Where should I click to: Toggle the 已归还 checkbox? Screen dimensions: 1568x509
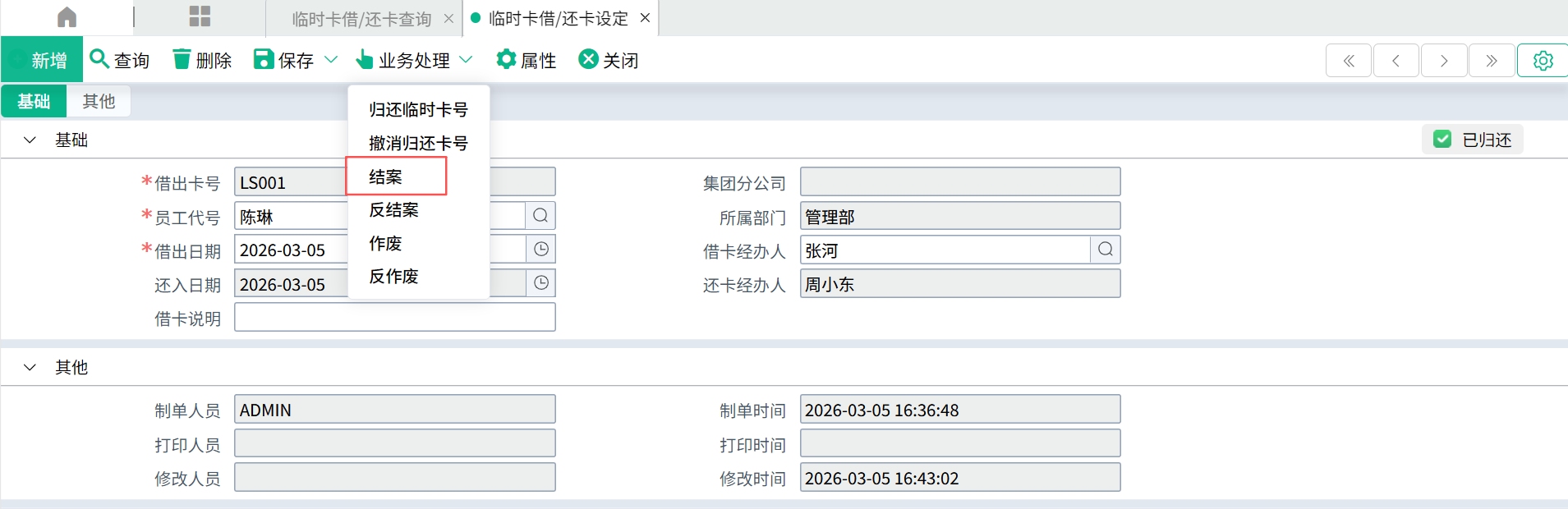tap(1442, 140)
